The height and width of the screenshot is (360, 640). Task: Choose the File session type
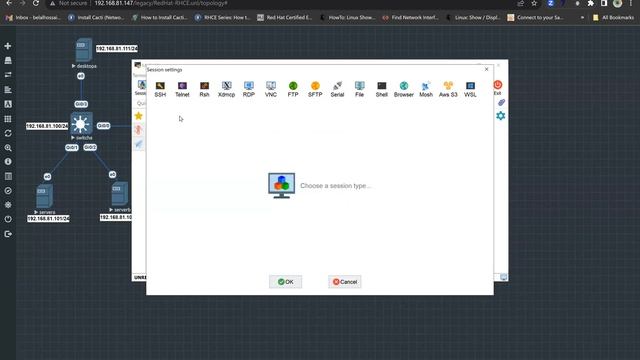[x=359, y=89]
